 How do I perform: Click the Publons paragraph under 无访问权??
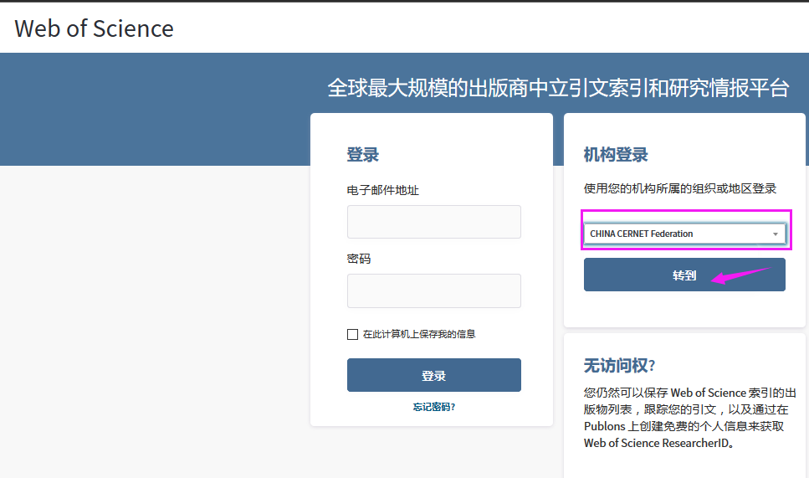tap(680, 416)
